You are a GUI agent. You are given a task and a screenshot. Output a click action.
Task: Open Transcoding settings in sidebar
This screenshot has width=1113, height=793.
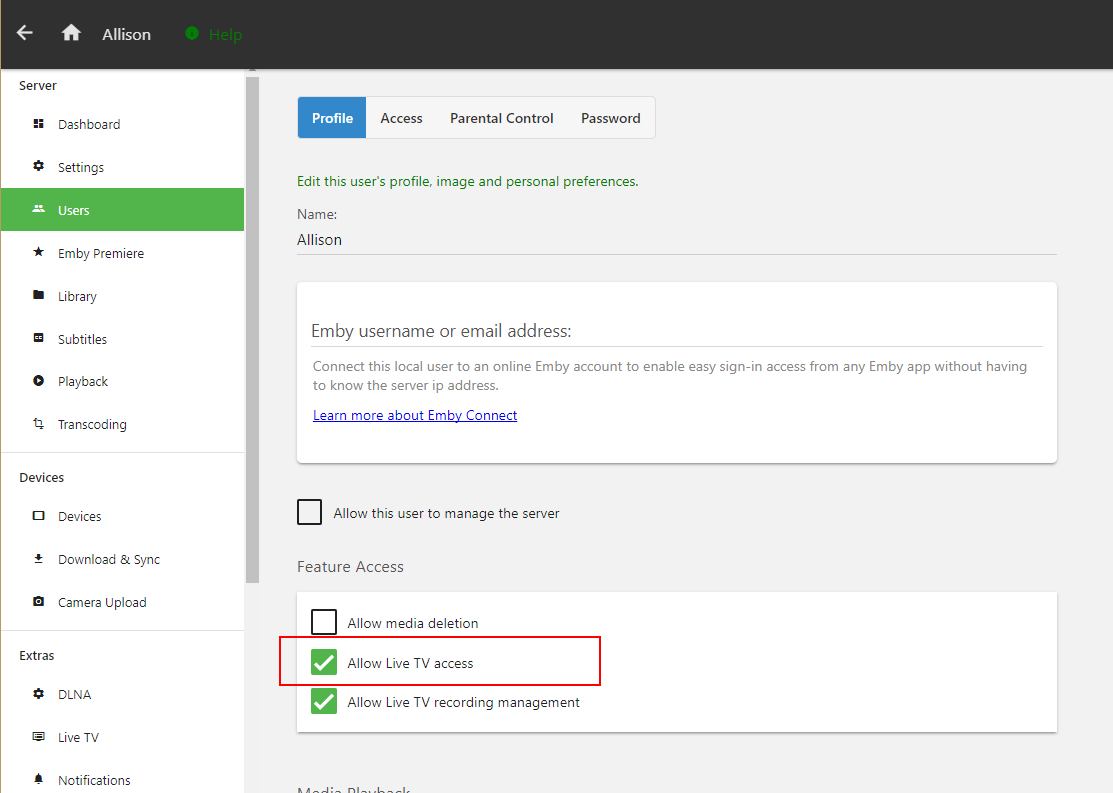(123, 424)
